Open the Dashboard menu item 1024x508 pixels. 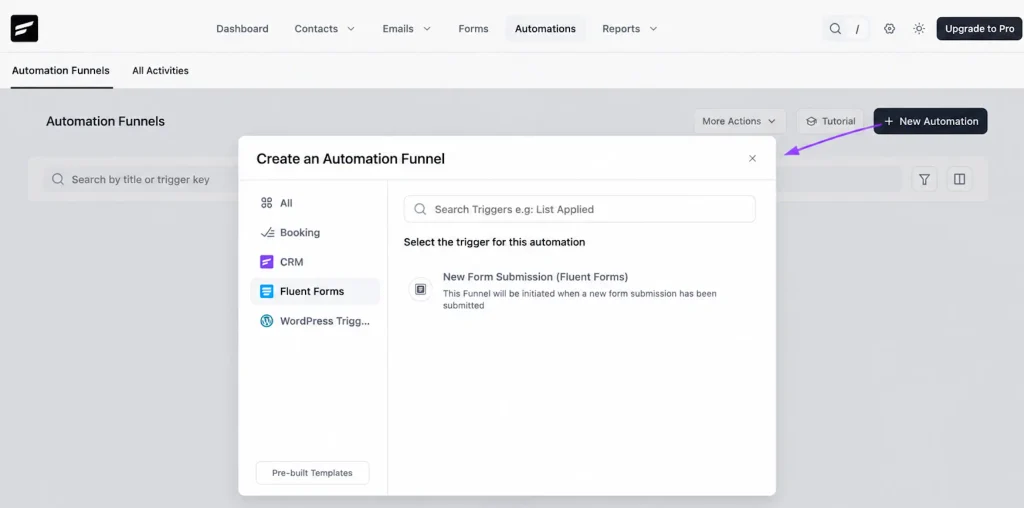pos(242,29)
